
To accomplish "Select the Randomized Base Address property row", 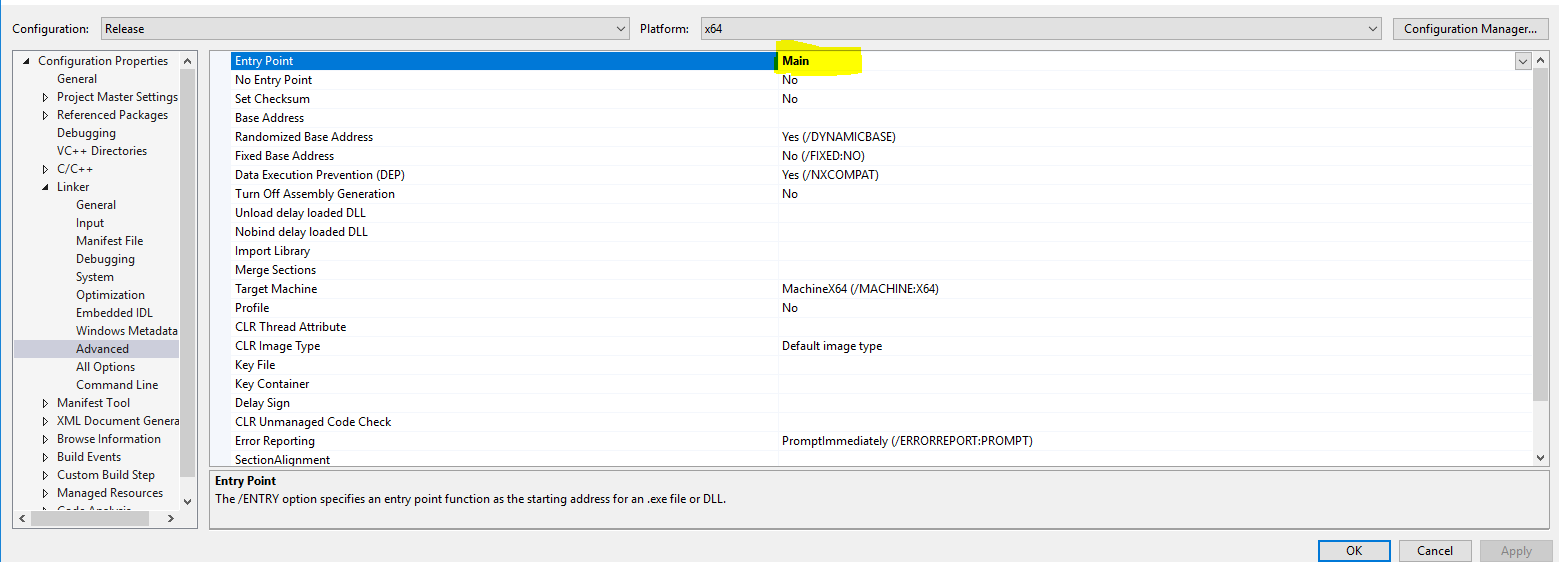I will [304, 137].
